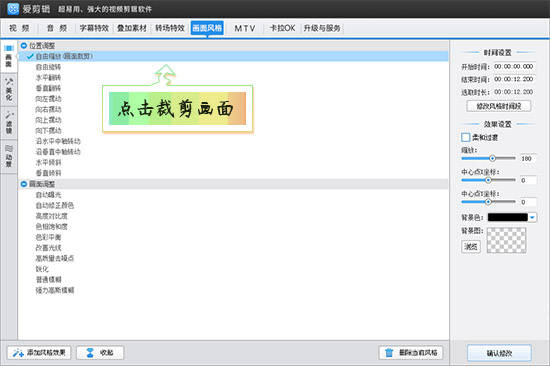
Task: Select 沿水平中轴转动 effect
Action: pos(58,141)
